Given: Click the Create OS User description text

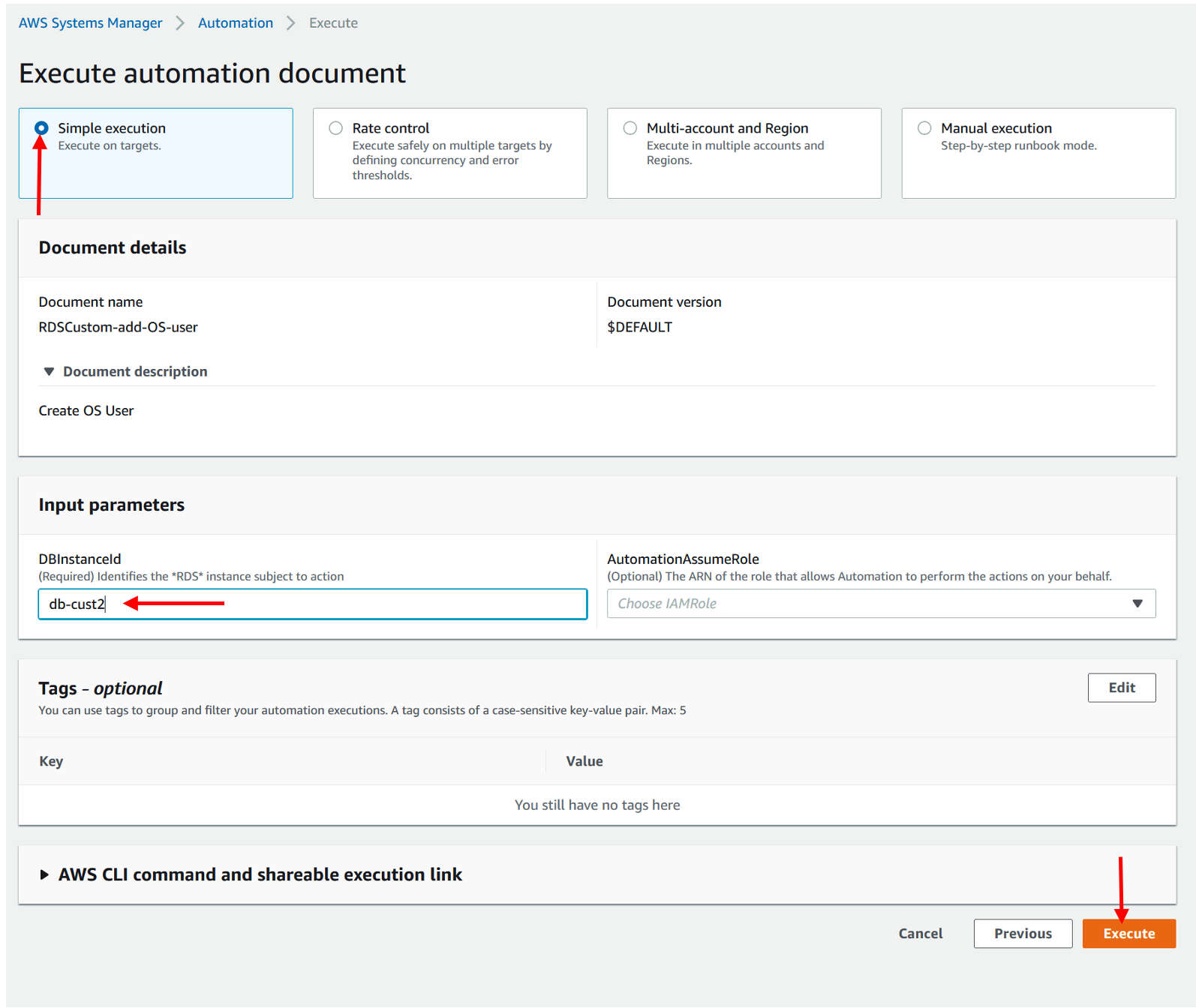Looking at the screenshot, I should [x=86, y=411].
